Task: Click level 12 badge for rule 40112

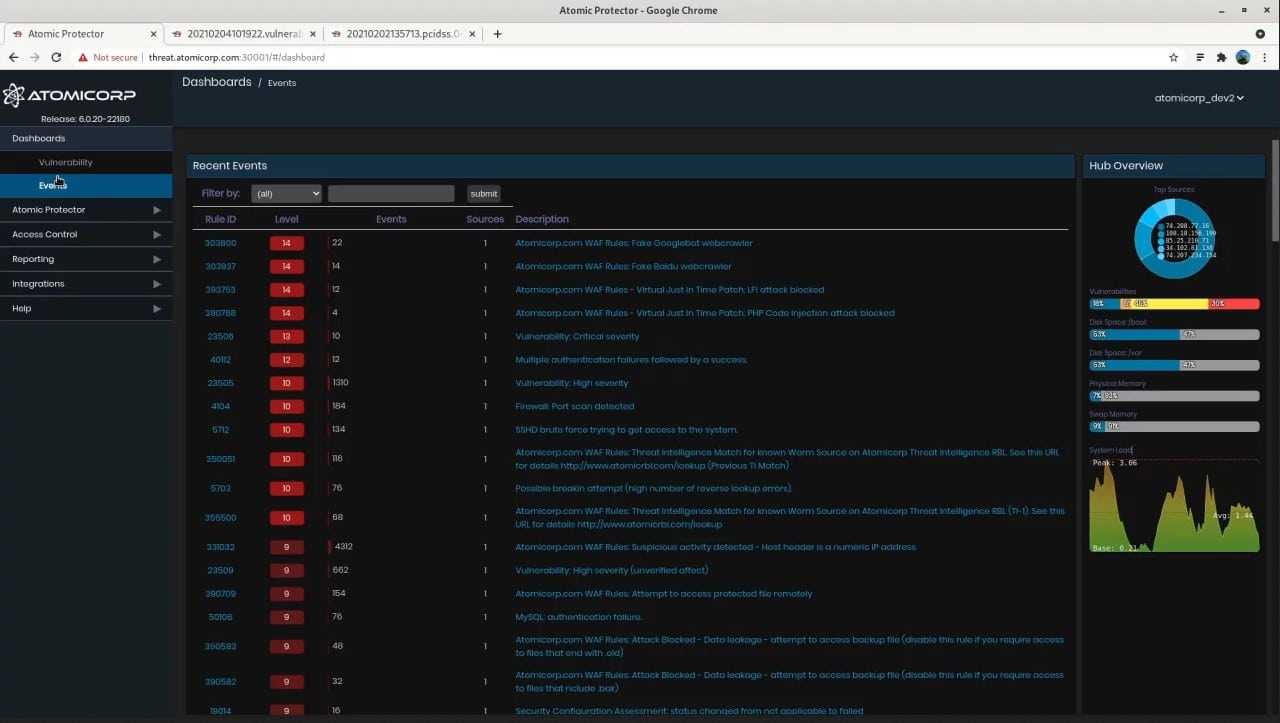Action: (x=287, y=360)
